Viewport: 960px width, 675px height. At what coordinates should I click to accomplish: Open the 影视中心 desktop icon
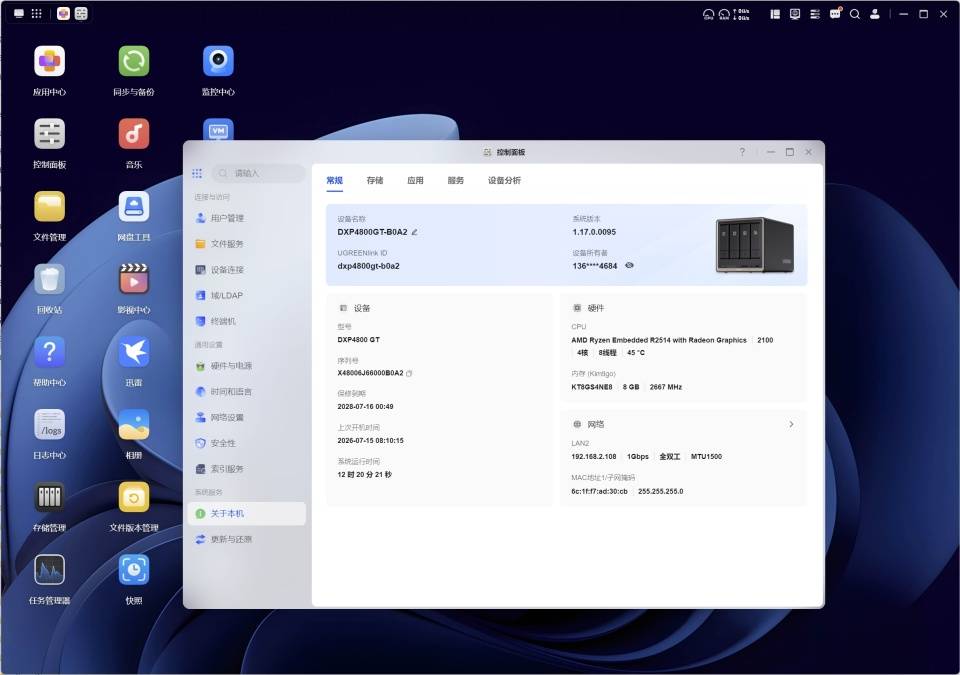tap(134, 279)
